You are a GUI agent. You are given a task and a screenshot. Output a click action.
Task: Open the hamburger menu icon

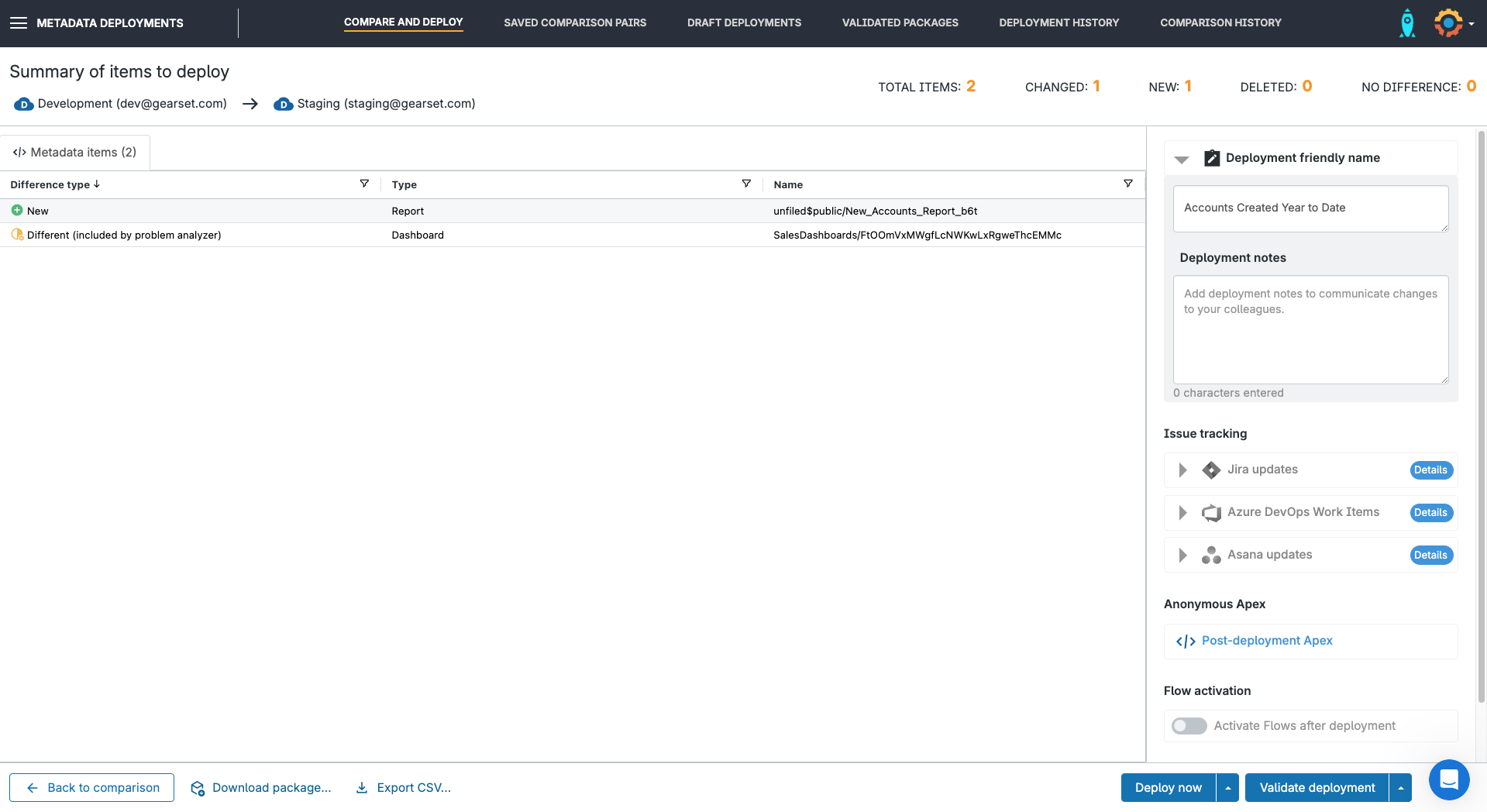19,23
